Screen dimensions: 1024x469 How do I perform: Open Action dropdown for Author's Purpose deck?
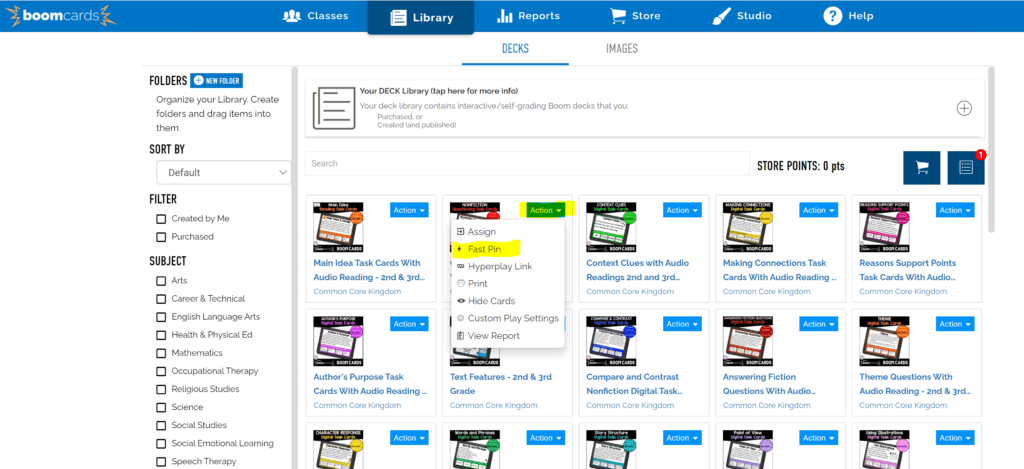coord(409,324)
